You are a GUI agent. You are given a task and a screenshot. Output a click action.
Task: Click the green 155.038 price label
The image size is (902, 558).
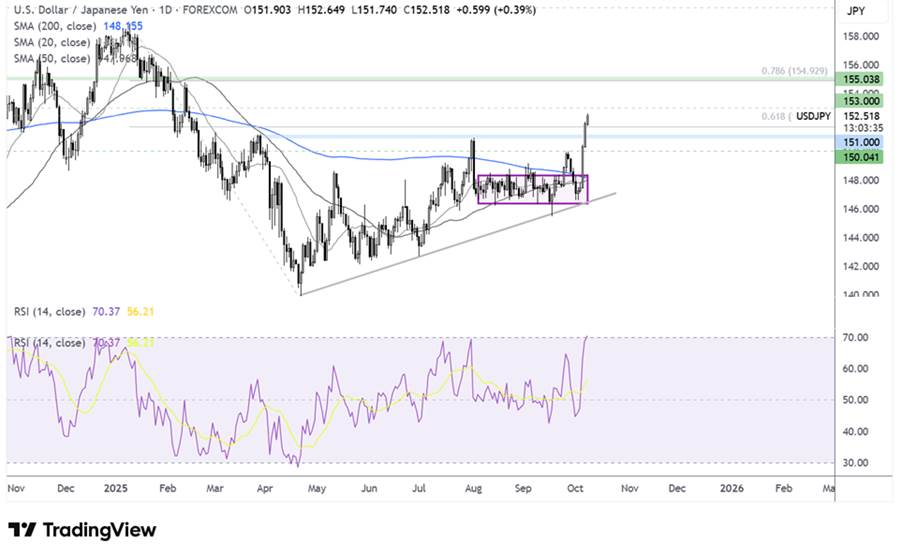860,78
